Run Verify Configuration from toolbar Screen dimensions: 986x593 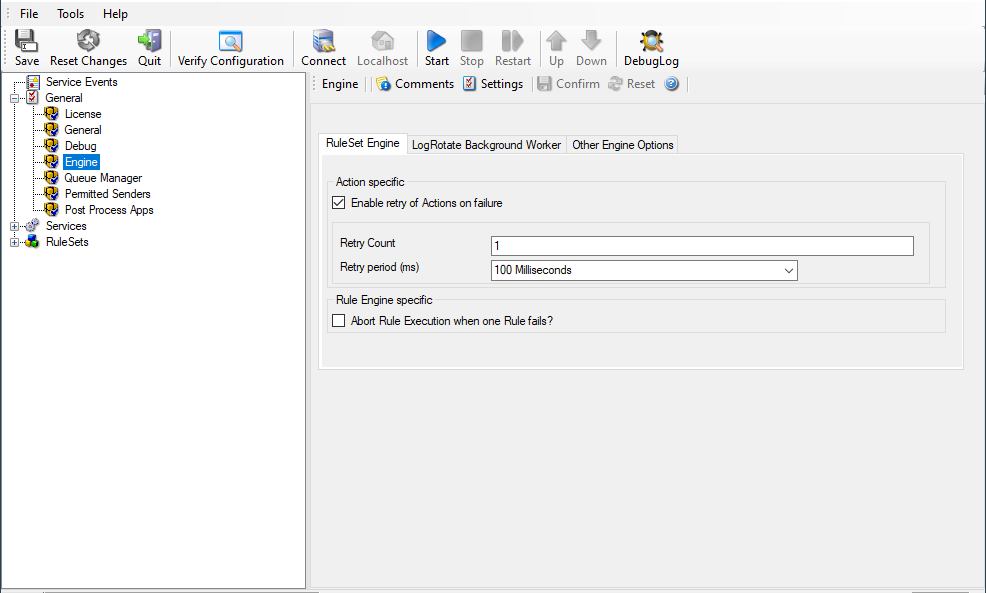(x=231, y=41)
